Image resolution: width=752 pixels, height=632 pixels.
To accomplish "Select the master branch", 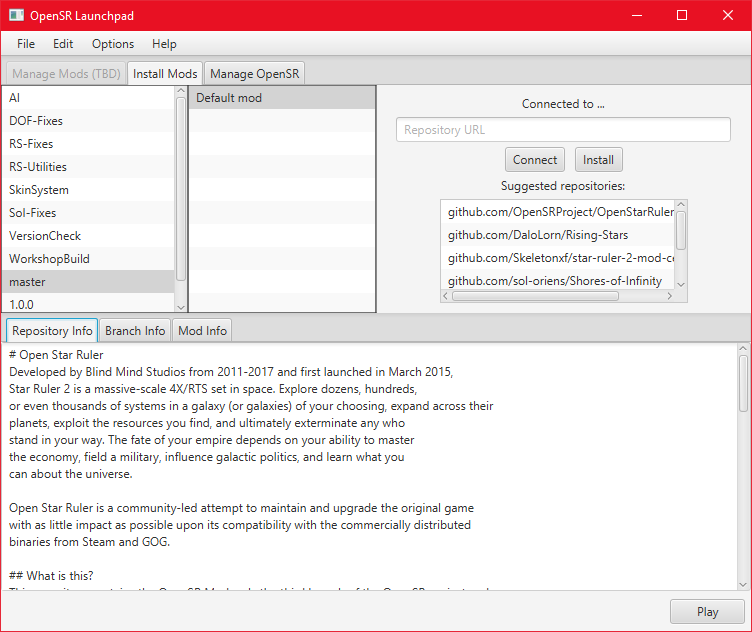I will tap(88, 282).
